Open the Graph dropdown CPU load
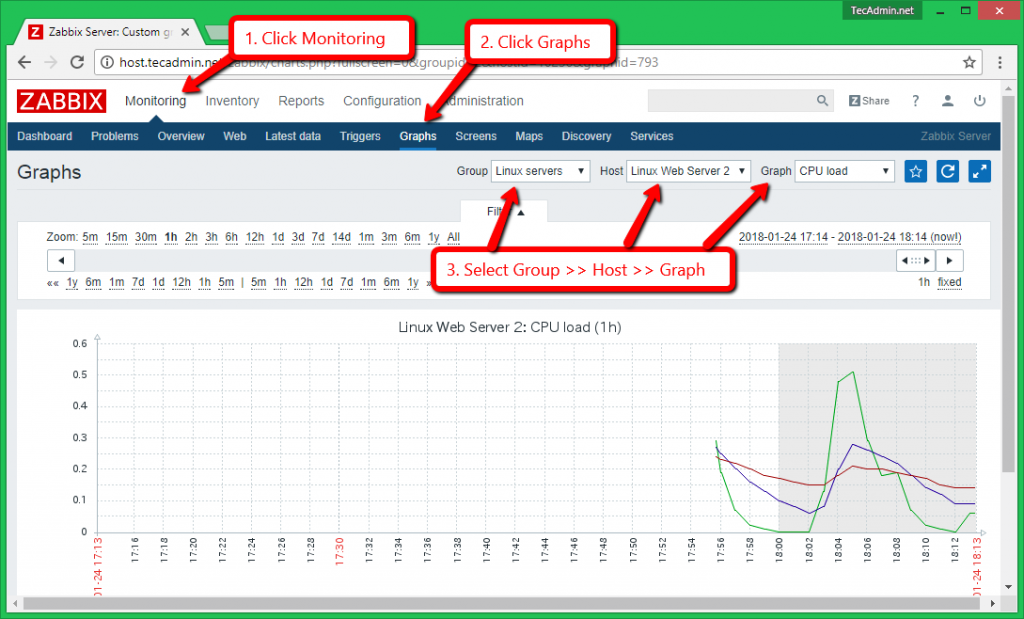 click(844, 171)
